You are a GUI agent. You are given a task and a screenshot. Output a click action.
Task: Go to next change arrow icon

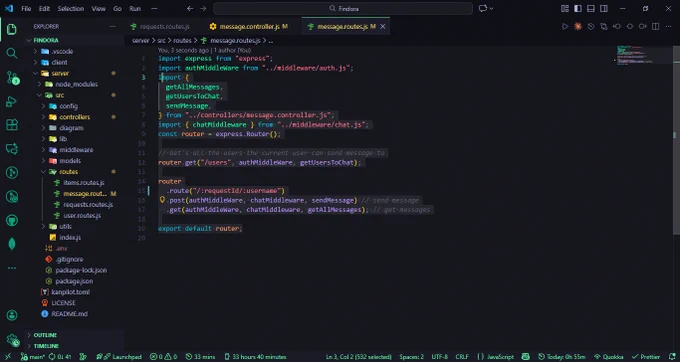coord(643,26)
